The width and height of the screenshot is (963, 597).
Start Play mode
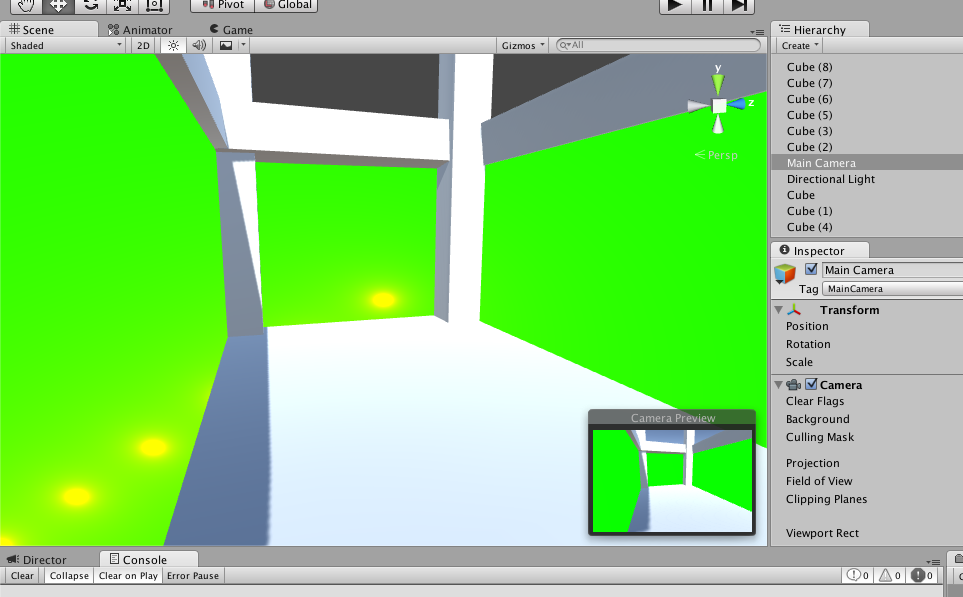pos(675,6)
